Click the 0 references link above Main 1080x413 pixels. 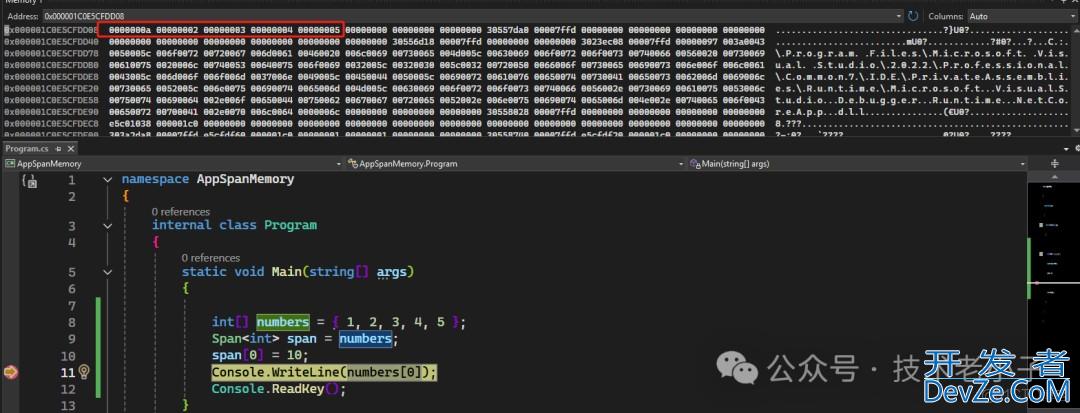point(211,258)
